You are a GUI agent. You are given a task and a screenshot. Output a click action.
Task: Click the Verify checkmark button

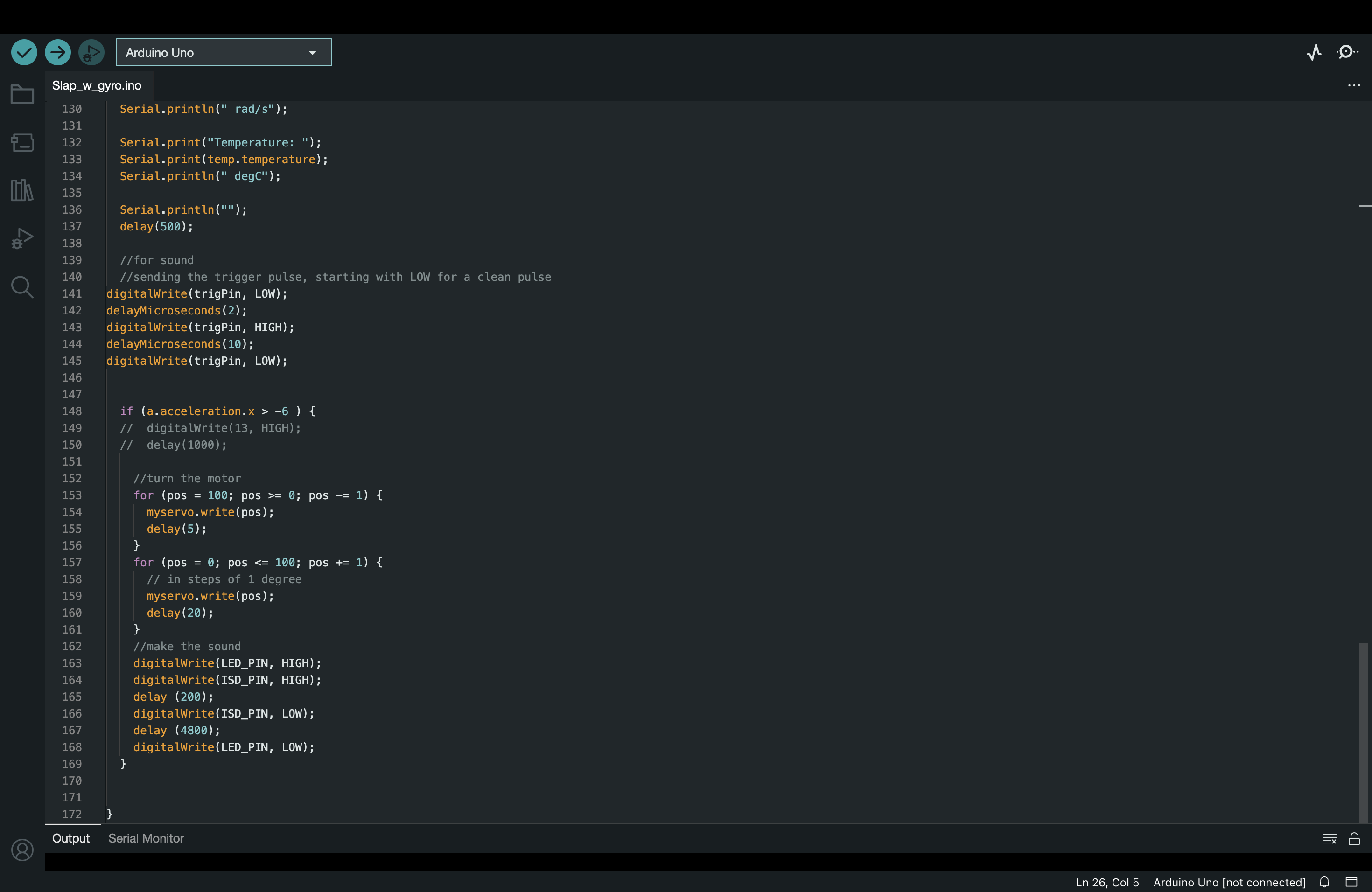tap(24, 52)
